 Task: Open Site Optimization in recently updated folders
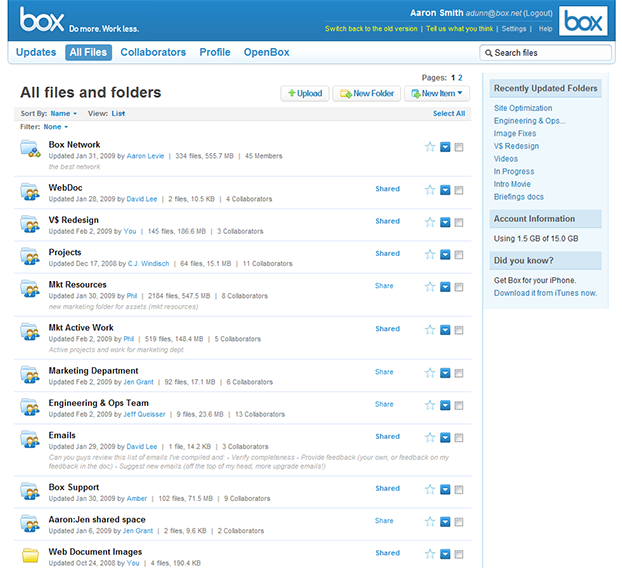(x=523, y=108)
